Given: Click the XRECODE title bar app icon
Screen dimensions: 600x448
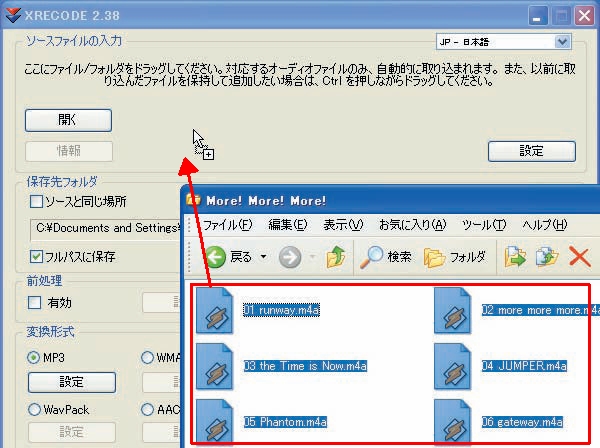Looking at the screenshot, I should coord(13,15).
